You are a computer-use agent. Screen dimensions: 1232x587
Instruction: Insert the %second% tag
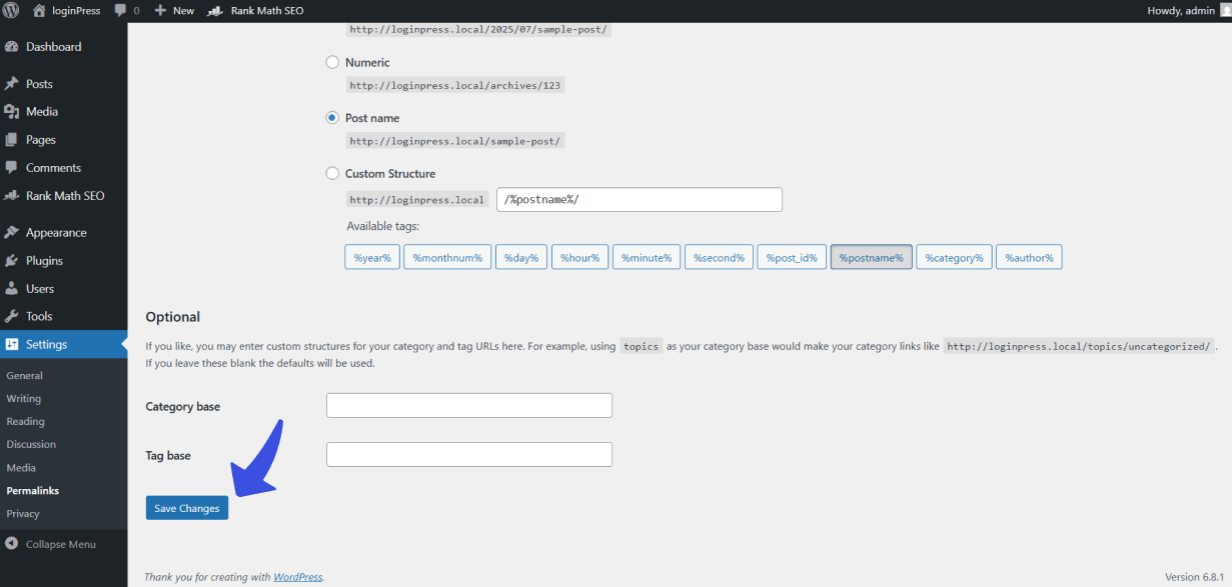719,258
